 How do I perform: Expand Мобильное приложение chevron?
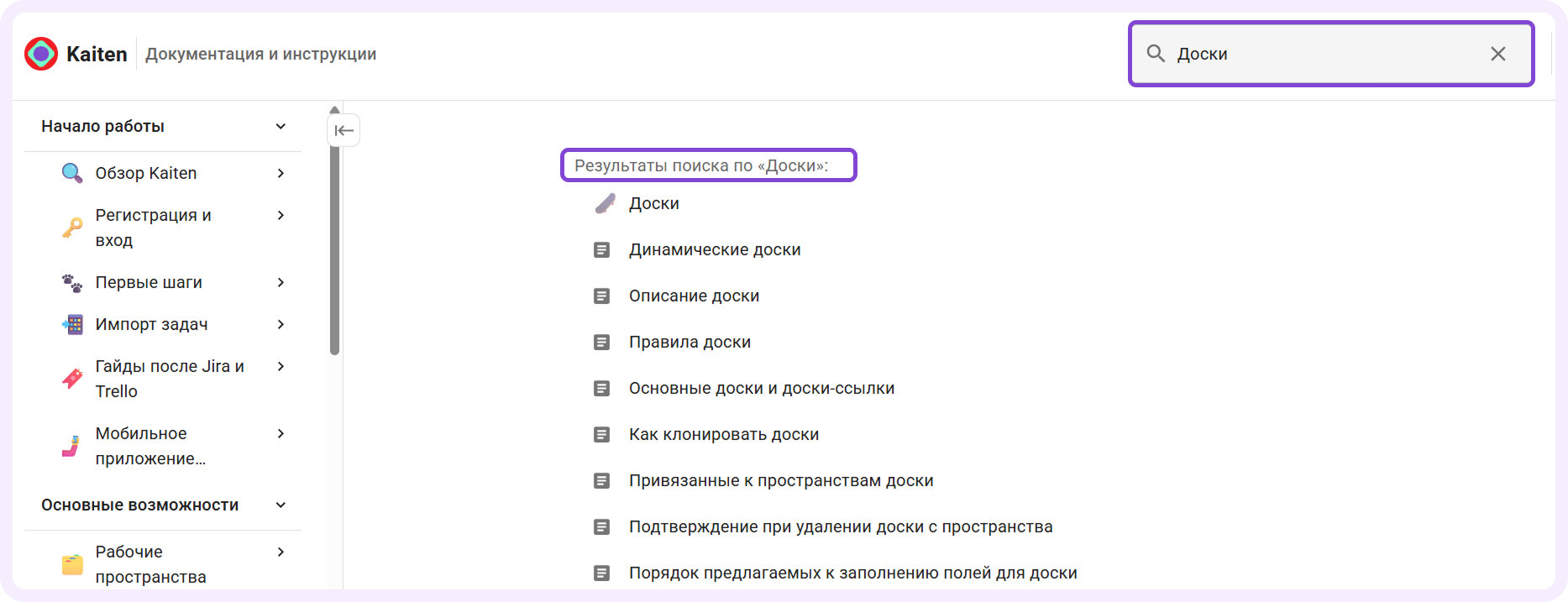pyautogui.click(x=281, y=433)
